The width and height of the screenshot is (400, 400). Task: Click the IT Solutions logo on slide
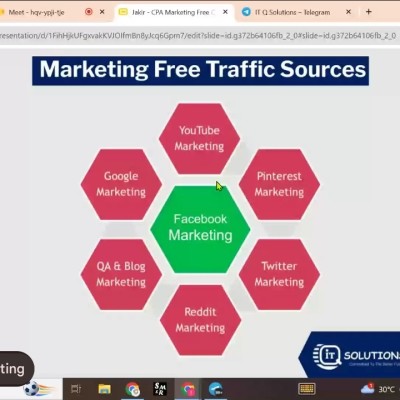[350, 356]
